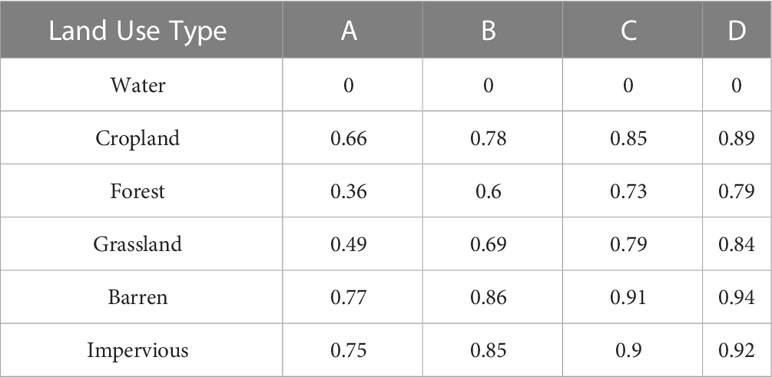This screenshot has width=772, height=377.
Task: Click the Grassland row label
Action: pos(138,245)
